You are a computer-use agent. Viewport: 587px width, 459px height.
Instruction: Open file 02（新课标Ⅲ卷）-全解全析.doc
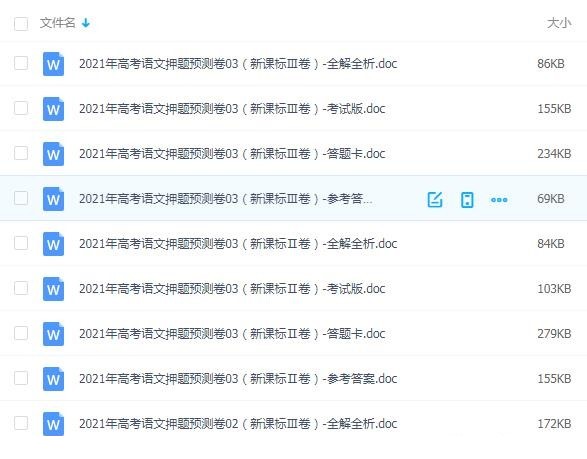coord(238,423)
